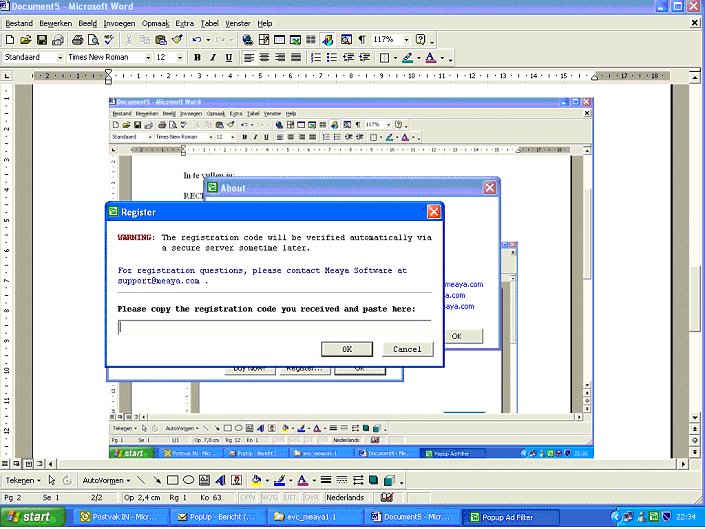This screenshot has height=529, width=705.
Task: Align text left
Action: 249,58
